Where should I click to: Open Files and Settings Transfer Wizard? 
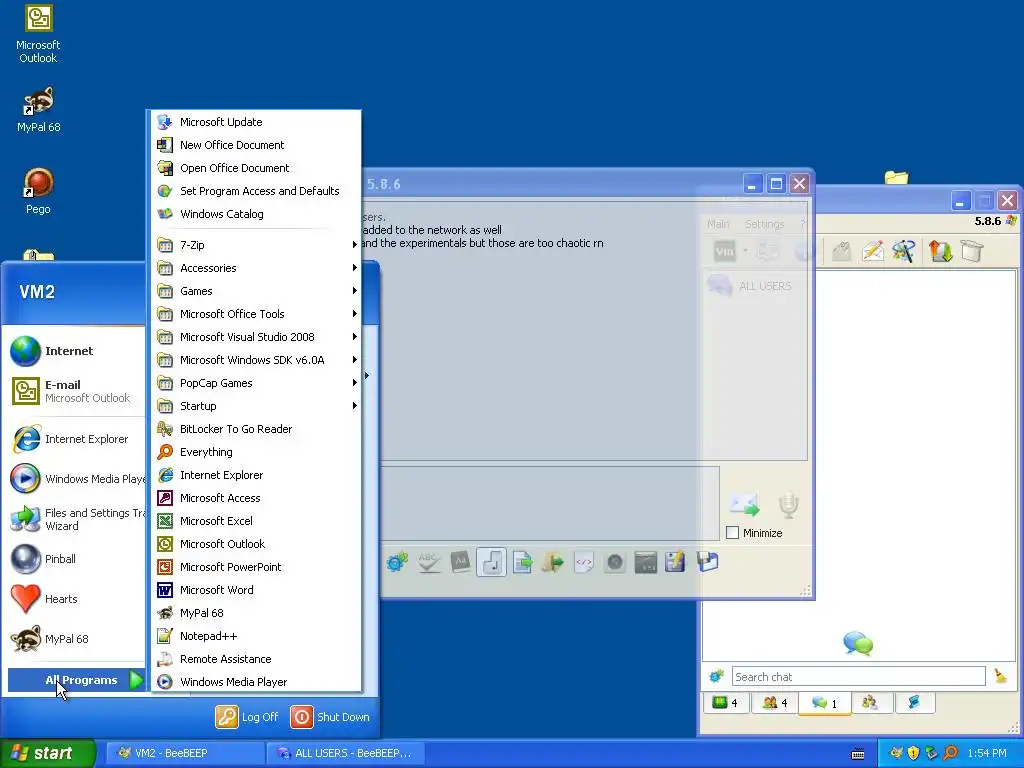(76, 519)
